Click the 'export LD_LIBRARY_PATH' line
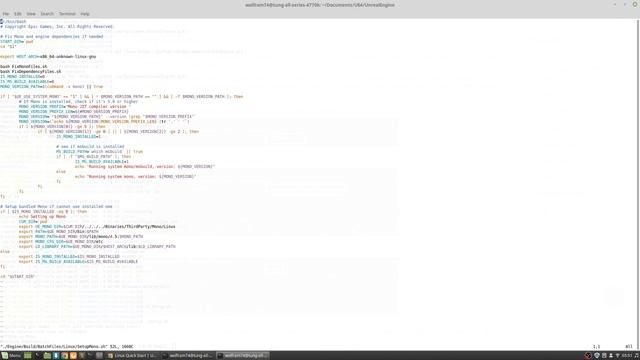This screenshot has height=360, width=640. click(97, 247)
